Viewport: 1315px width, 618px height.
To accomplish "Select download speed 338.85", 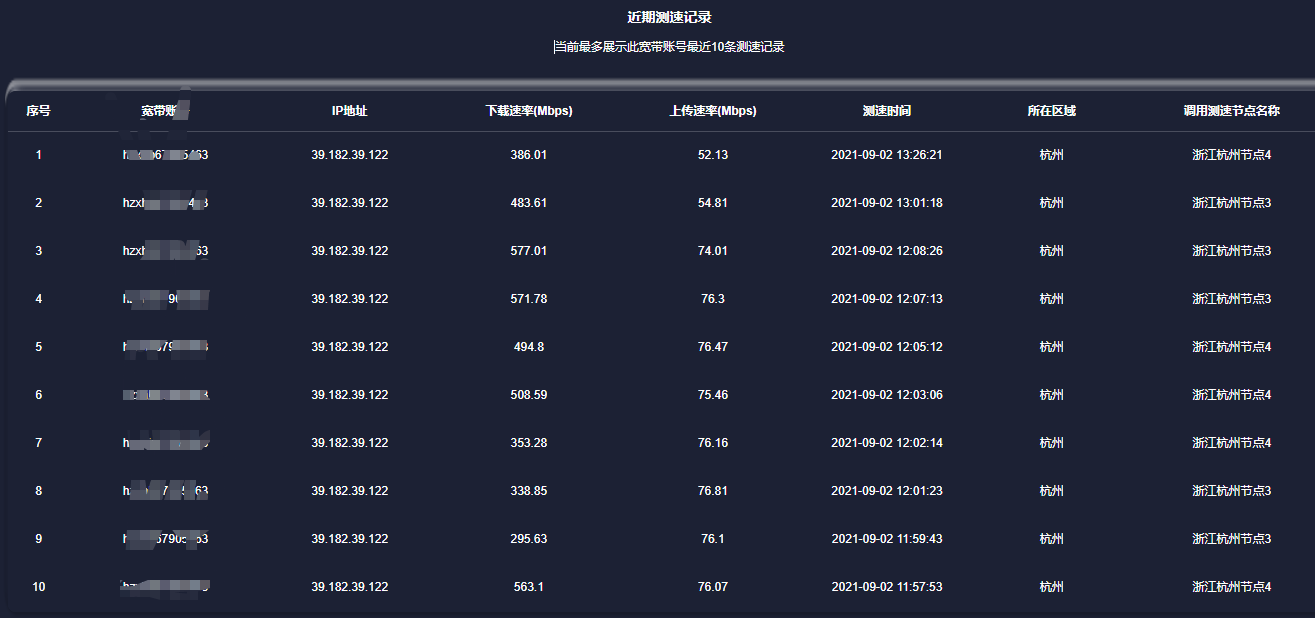I will click(x=529, y=491).
